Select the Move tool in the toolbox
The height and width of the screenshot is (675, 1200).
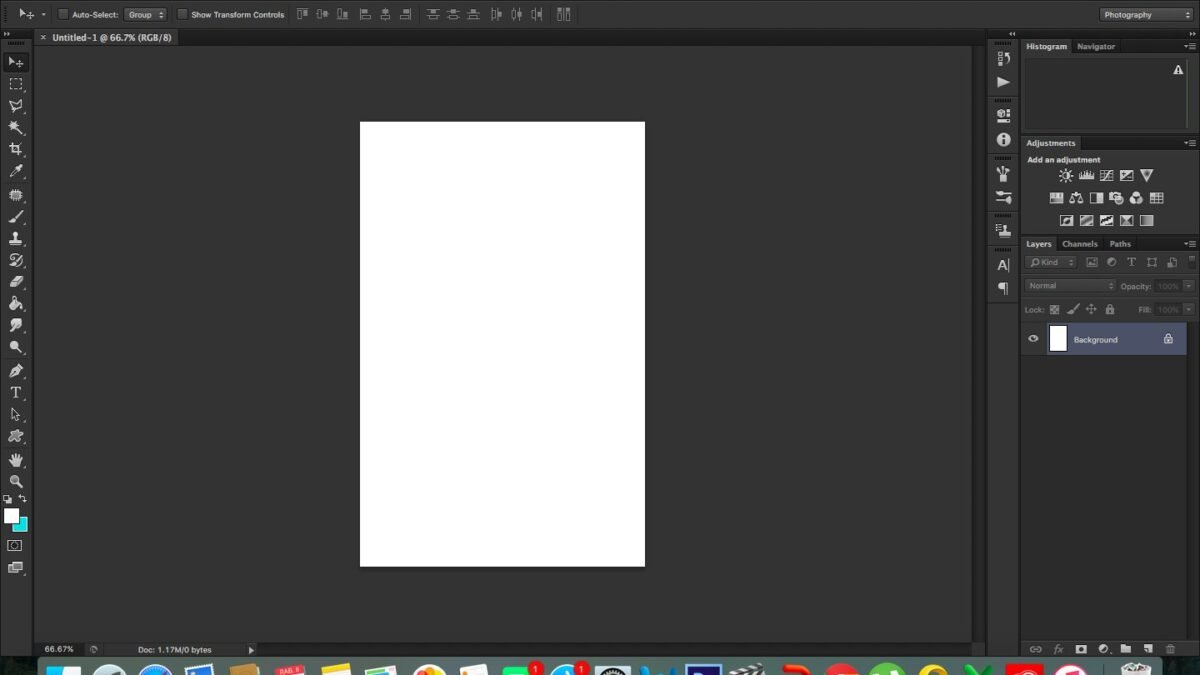coord(16,62)
